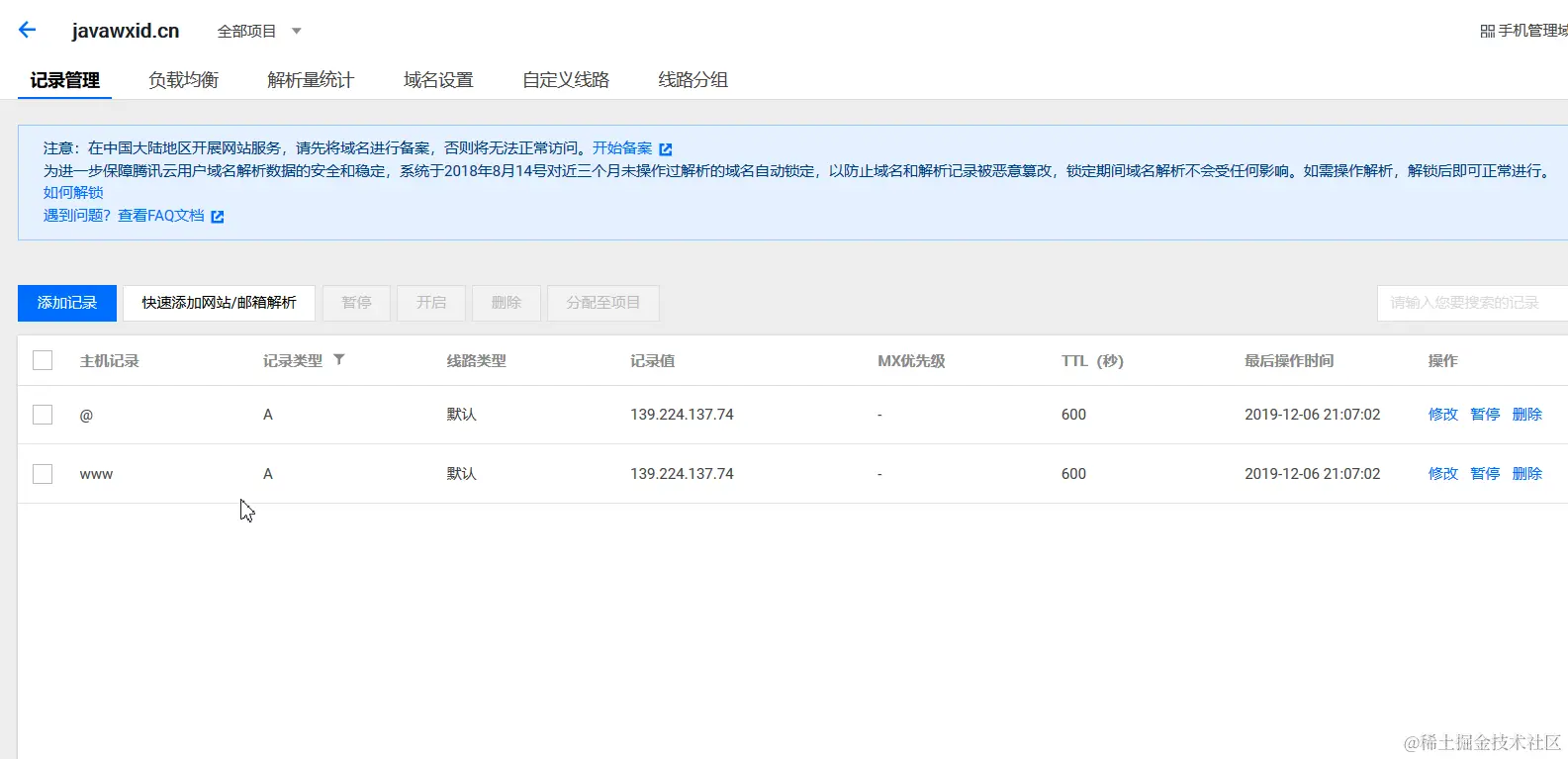Image resolution: width=1568 pixels, height=759 pixels.
Task: Click the 主机记录 column header
Action: [110, 361]
